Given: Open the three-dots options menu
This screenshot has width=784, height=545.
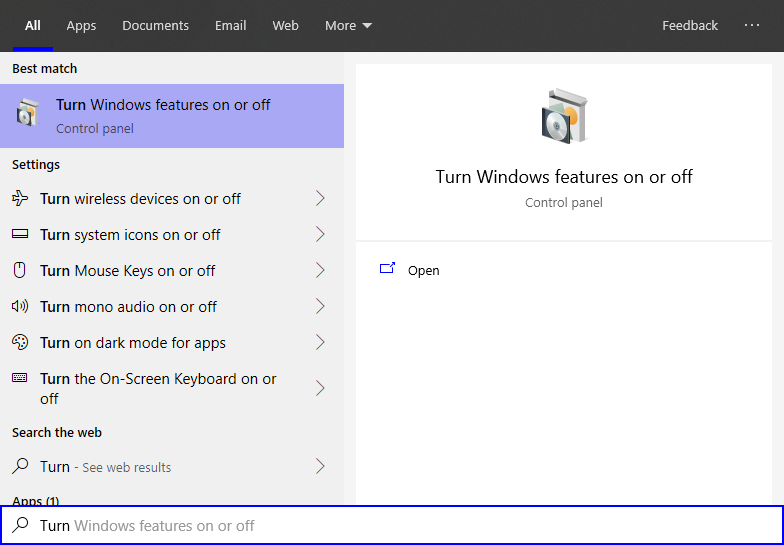Looking at the screenshot, I should (x=752, y=25).
